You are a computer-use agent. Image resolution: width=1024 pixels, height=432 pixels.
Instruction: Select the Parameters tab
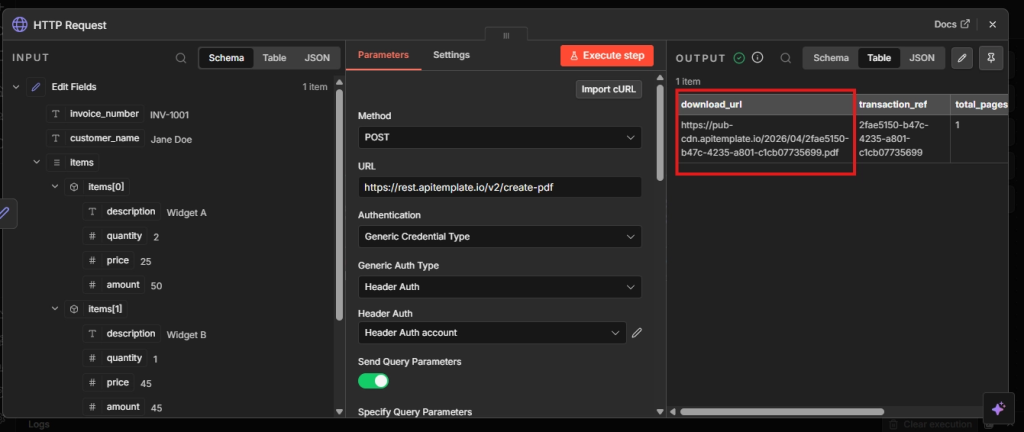coord(383,55)
